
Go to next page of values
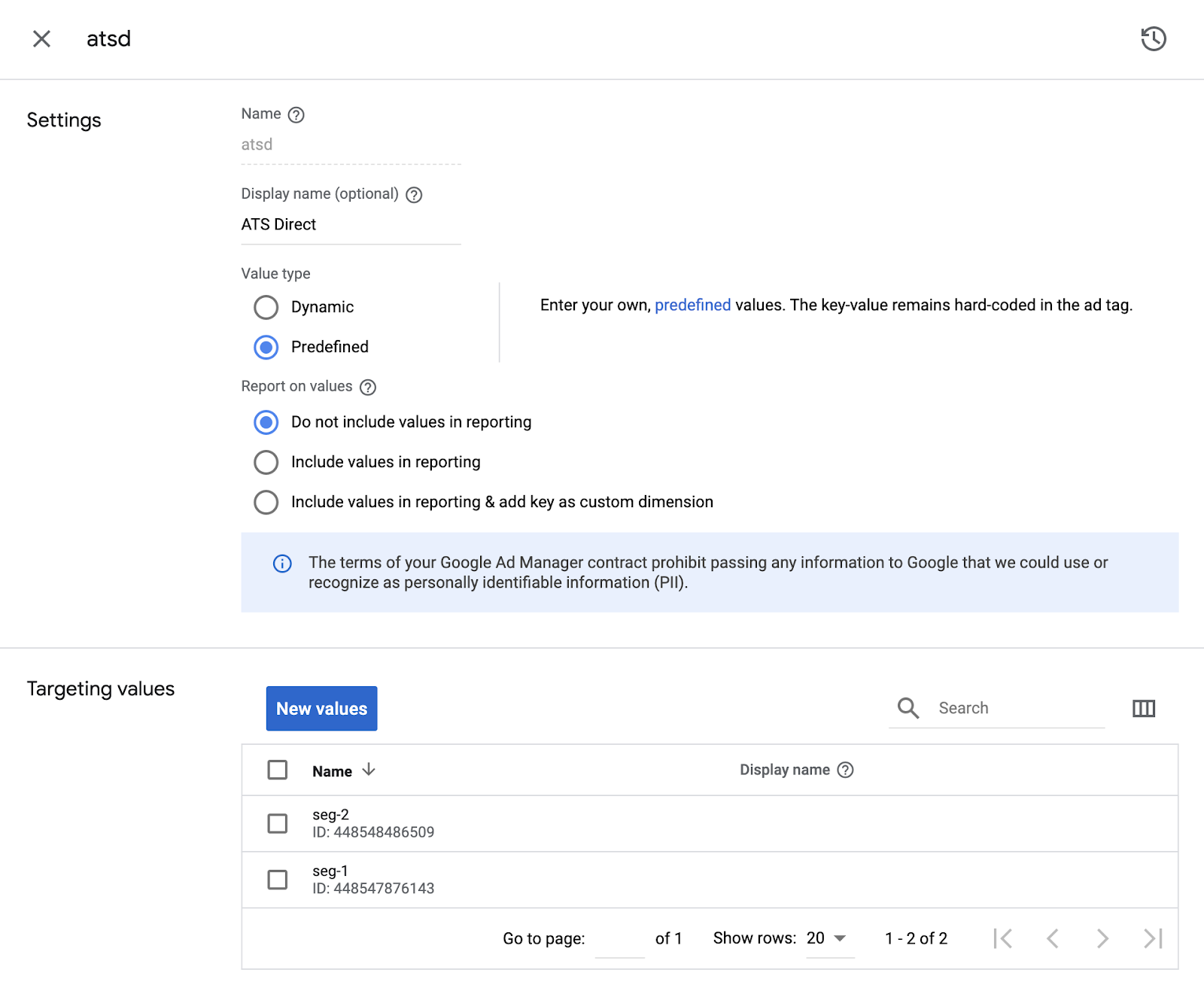[1102, 938]
